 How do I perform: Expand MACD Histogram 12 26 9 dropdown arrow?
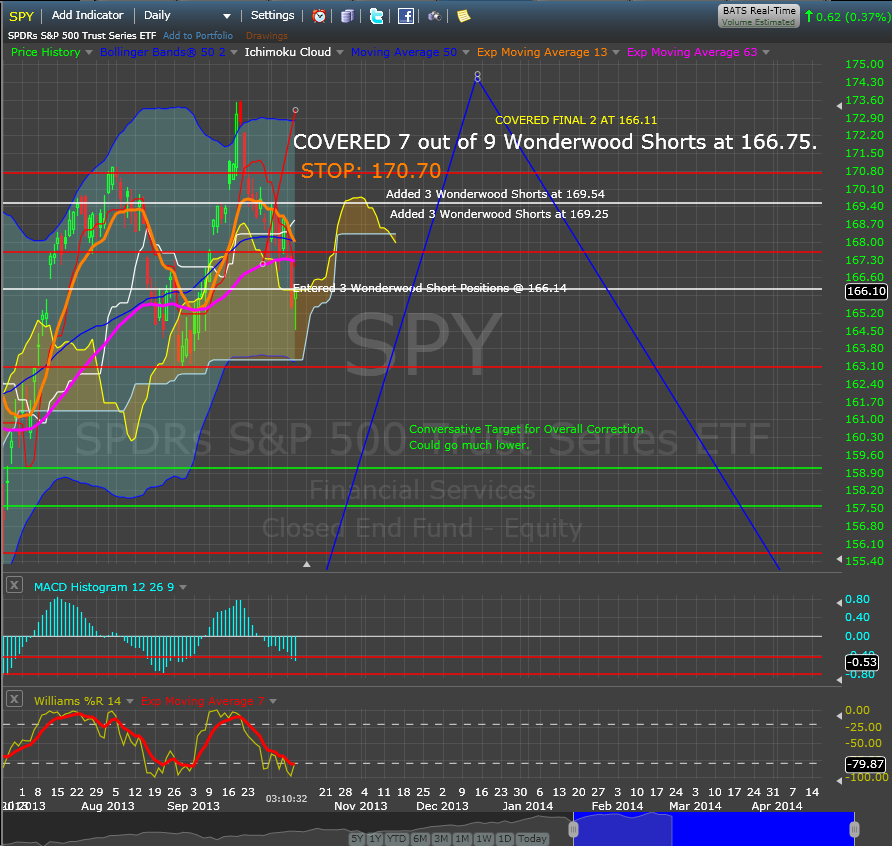(x=183, y=587)
